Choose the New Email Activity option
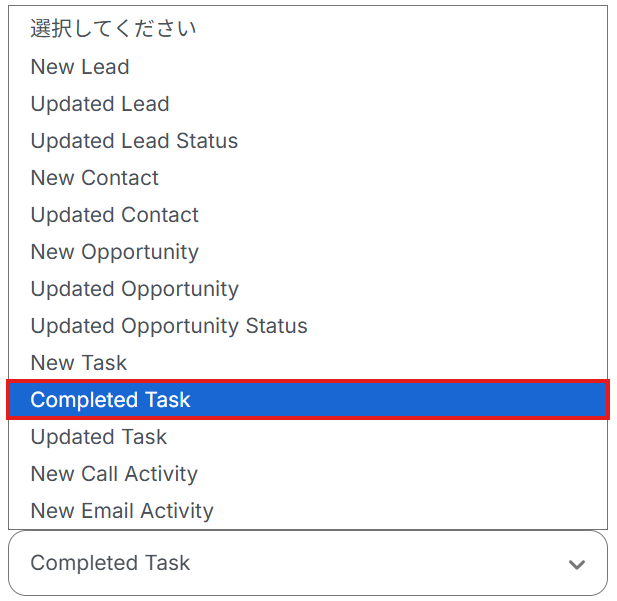The height and width of the screenshot is (601, 617). click(122, 511)
